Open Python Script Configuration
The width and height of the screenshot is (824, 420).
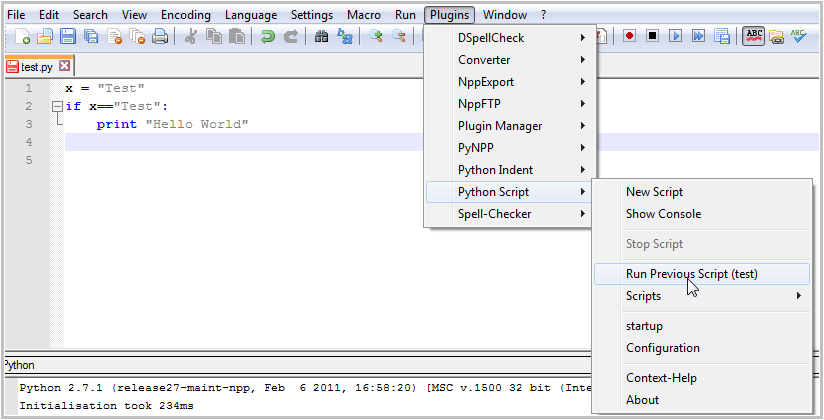click(702, 348)
